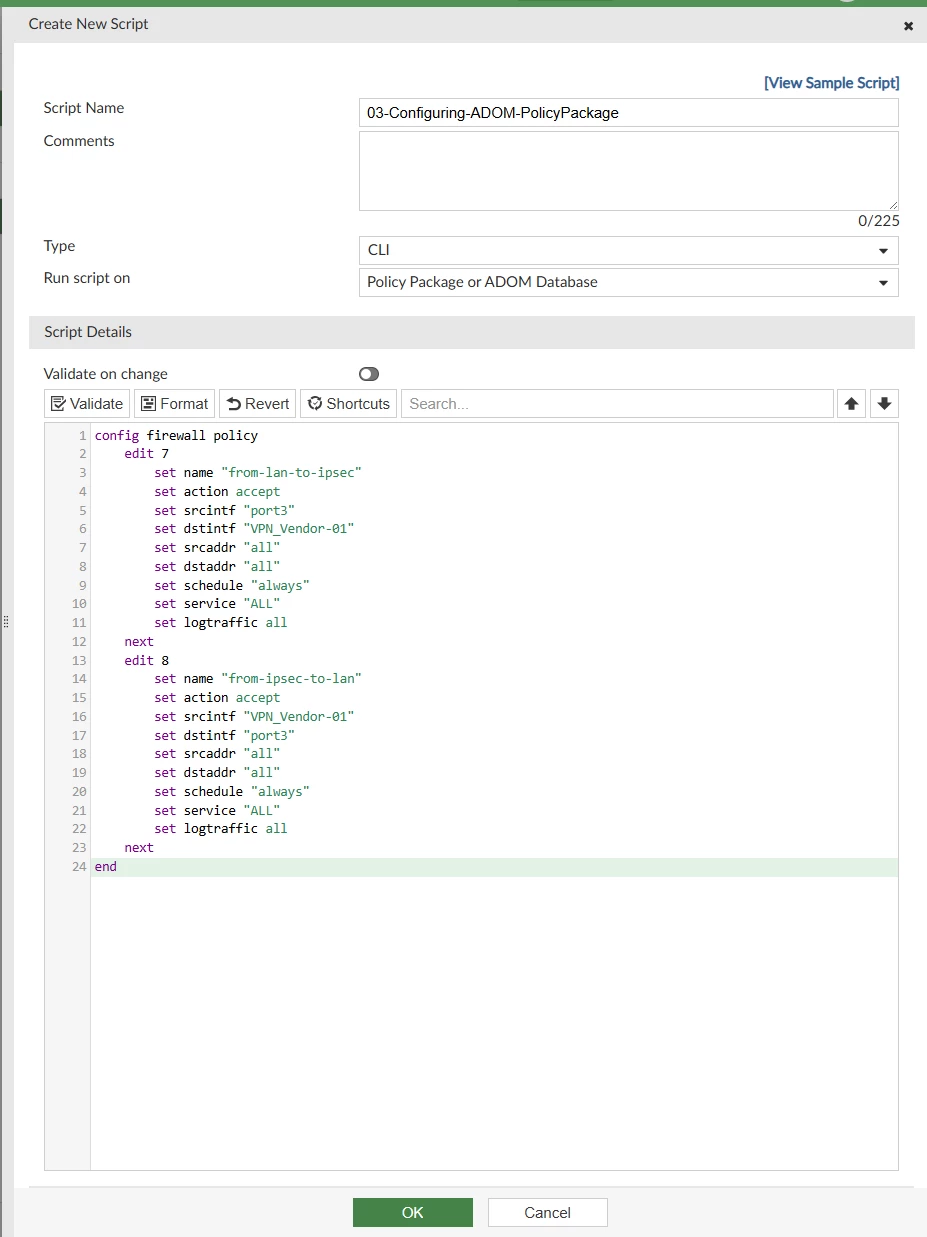This screenshot has width=927, height=1237.
Task: Toggle the Validate on change switch
Action: tap(369, 374)
